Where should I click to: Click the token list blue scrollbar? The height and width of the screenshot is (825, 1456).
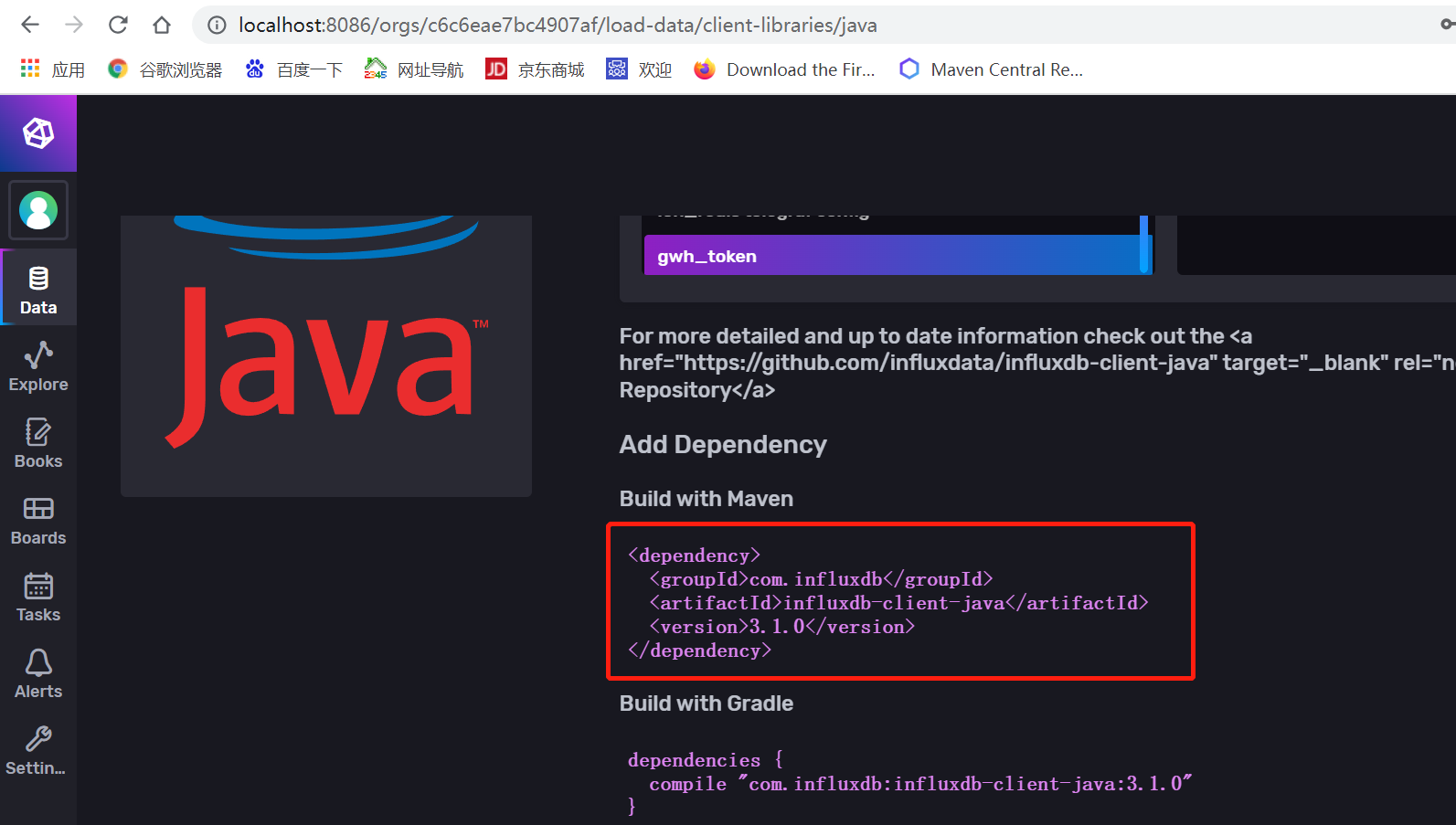click(x=1143, y=244)
